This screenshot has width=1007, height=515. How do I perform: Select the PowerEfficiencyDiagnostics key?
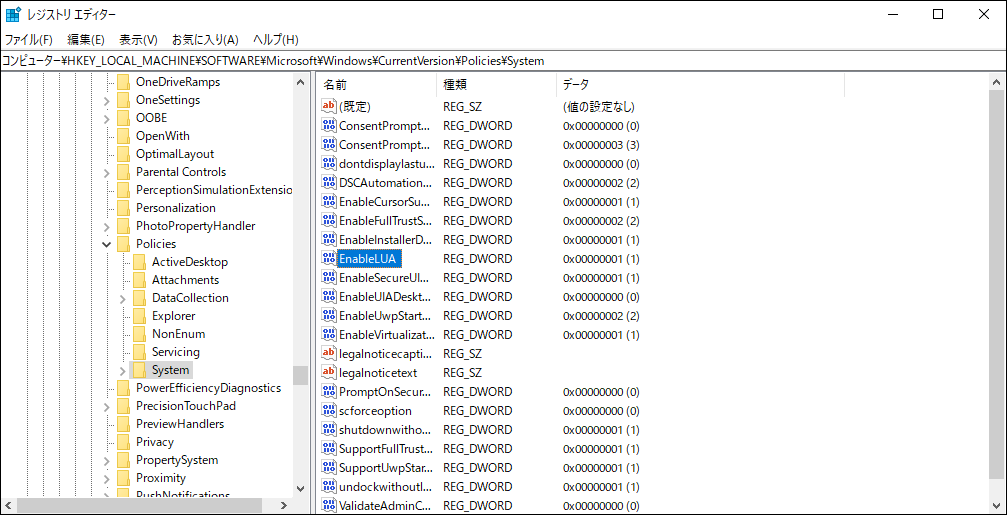pos(208,388)
